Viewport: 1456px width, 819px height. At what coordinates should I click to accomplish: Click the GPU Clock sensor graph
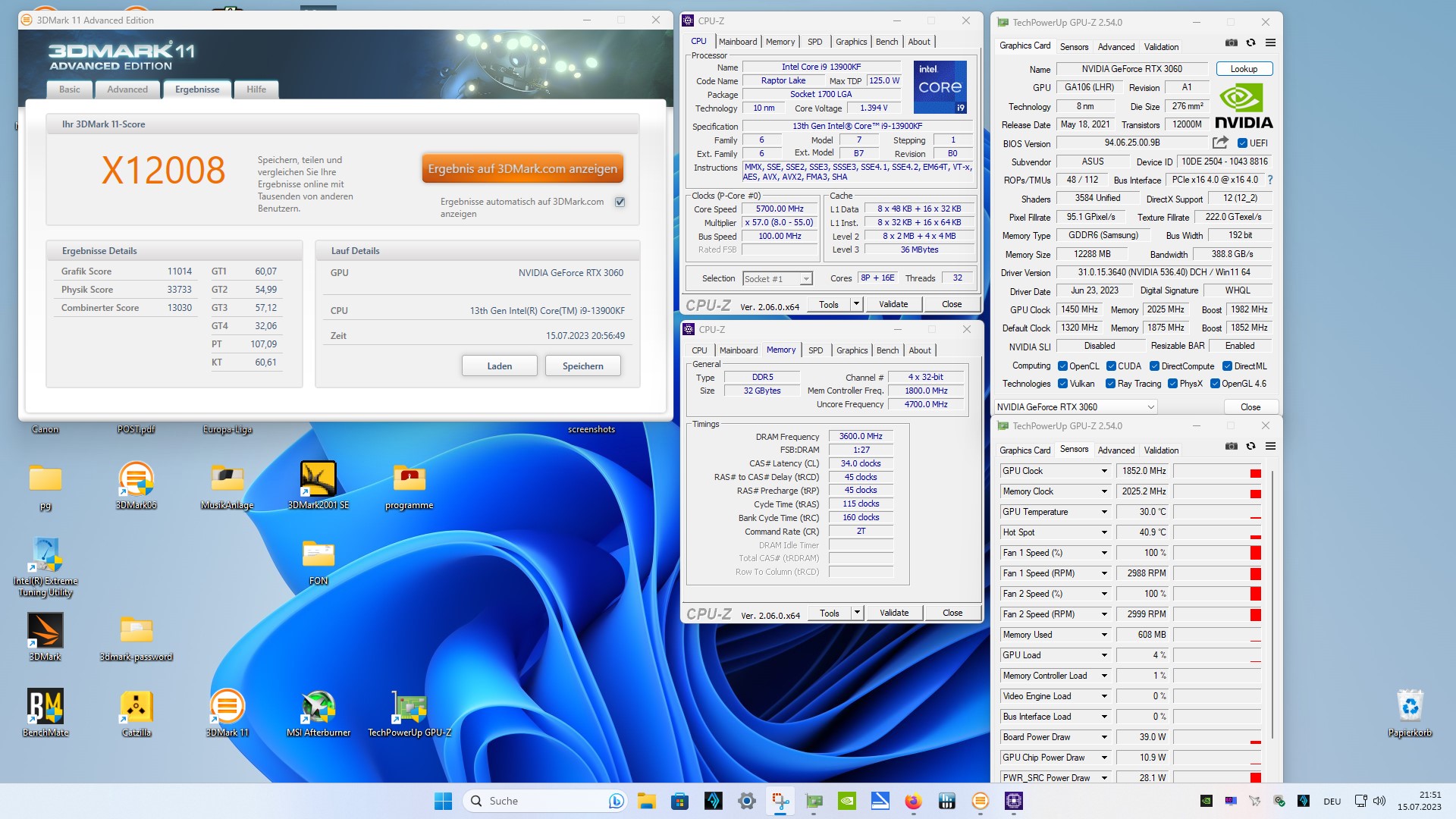click(1217, 471)
